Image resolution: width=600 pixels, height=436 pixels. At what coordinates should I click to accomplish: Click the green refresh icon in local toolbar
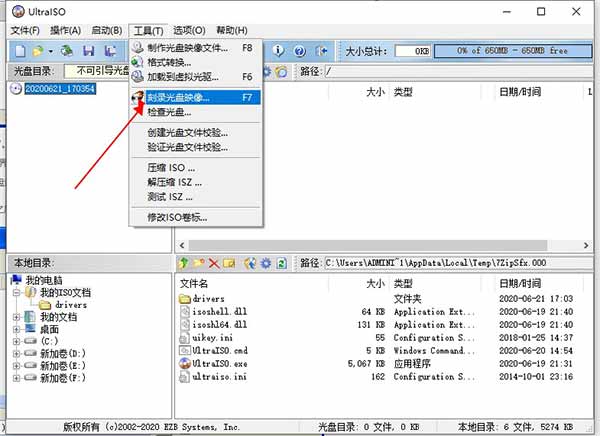point(281,263)
